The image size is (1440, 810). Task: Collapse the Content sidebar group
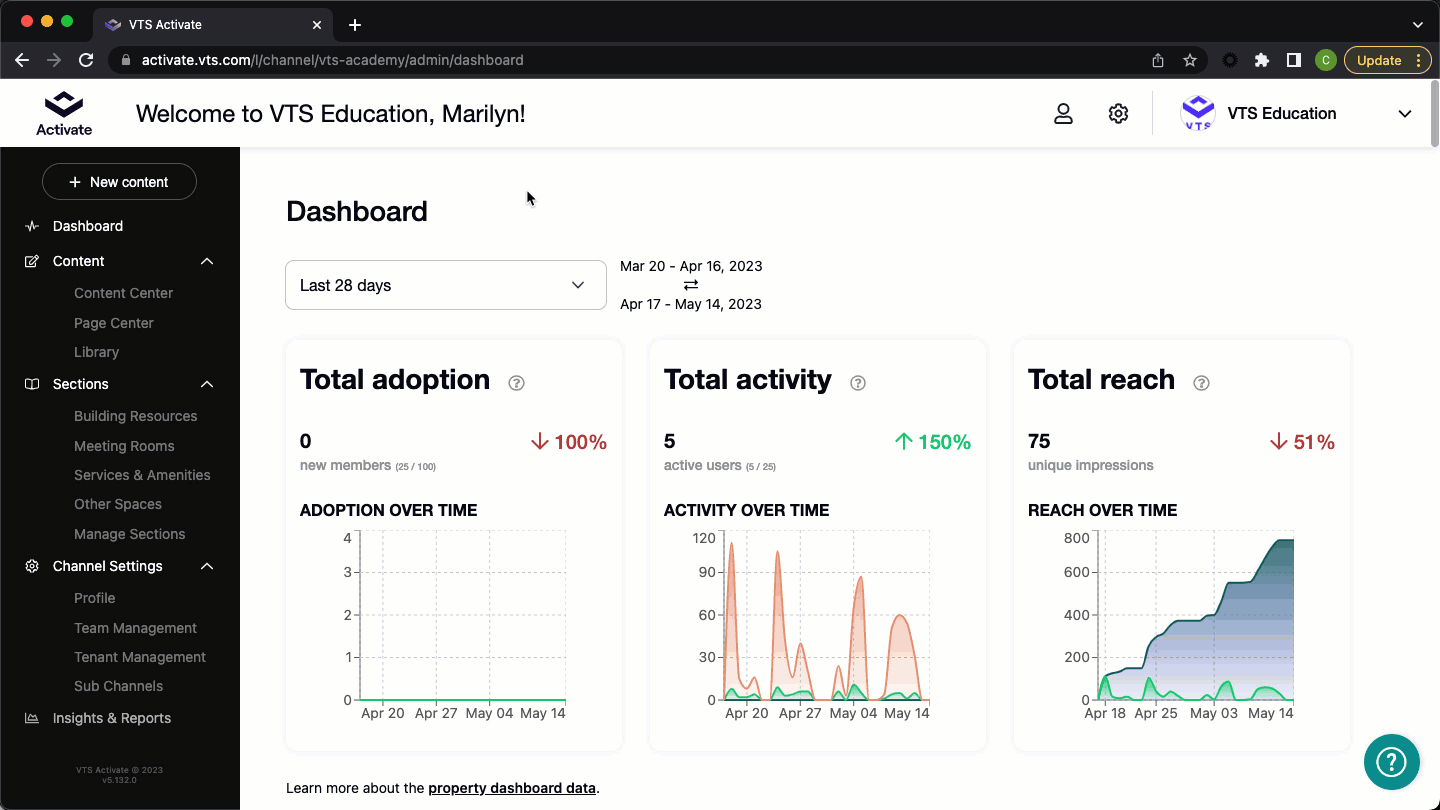207,261
